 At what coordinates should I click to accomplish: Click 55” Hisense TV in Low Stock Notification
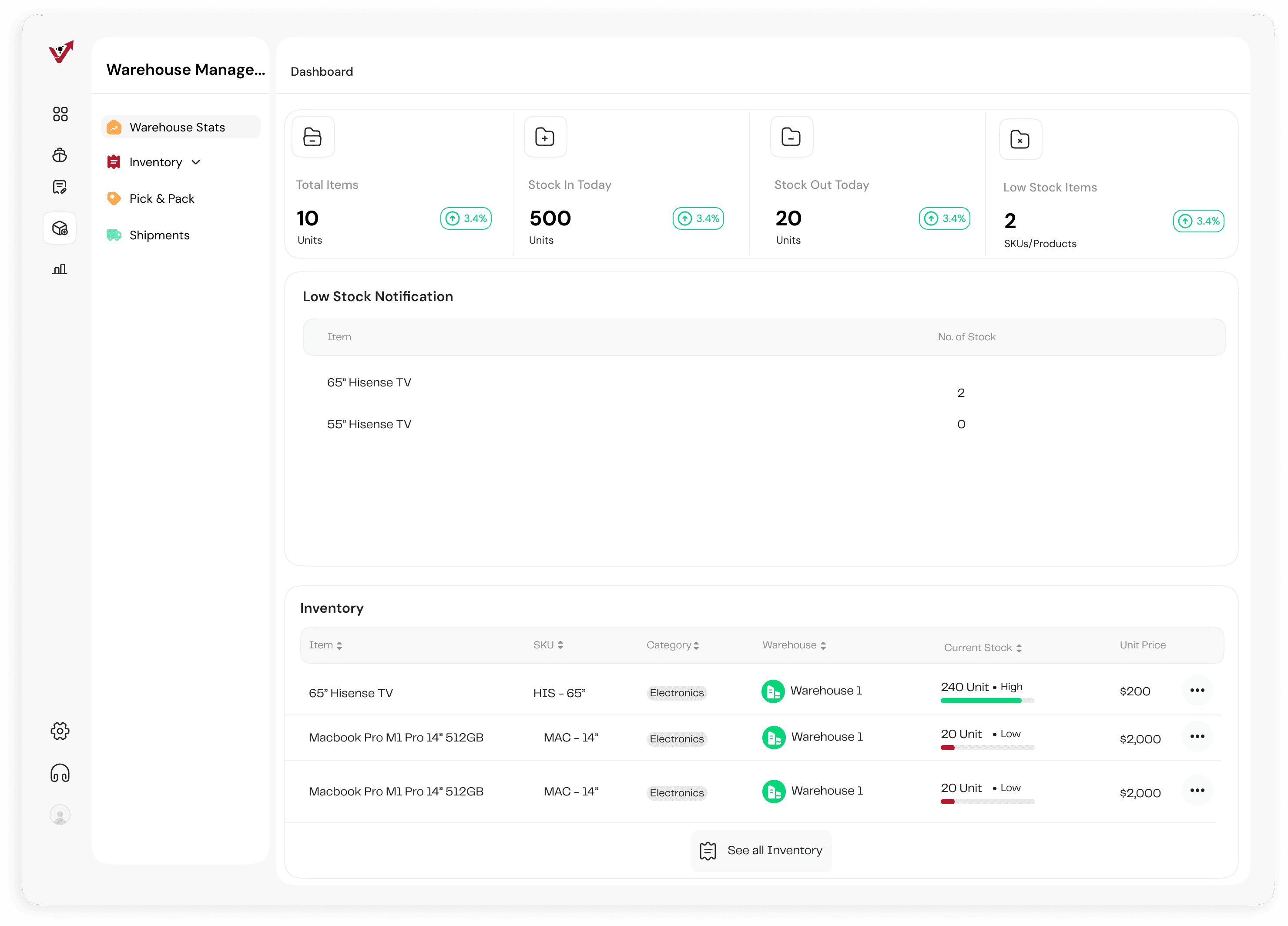(369, 424)
